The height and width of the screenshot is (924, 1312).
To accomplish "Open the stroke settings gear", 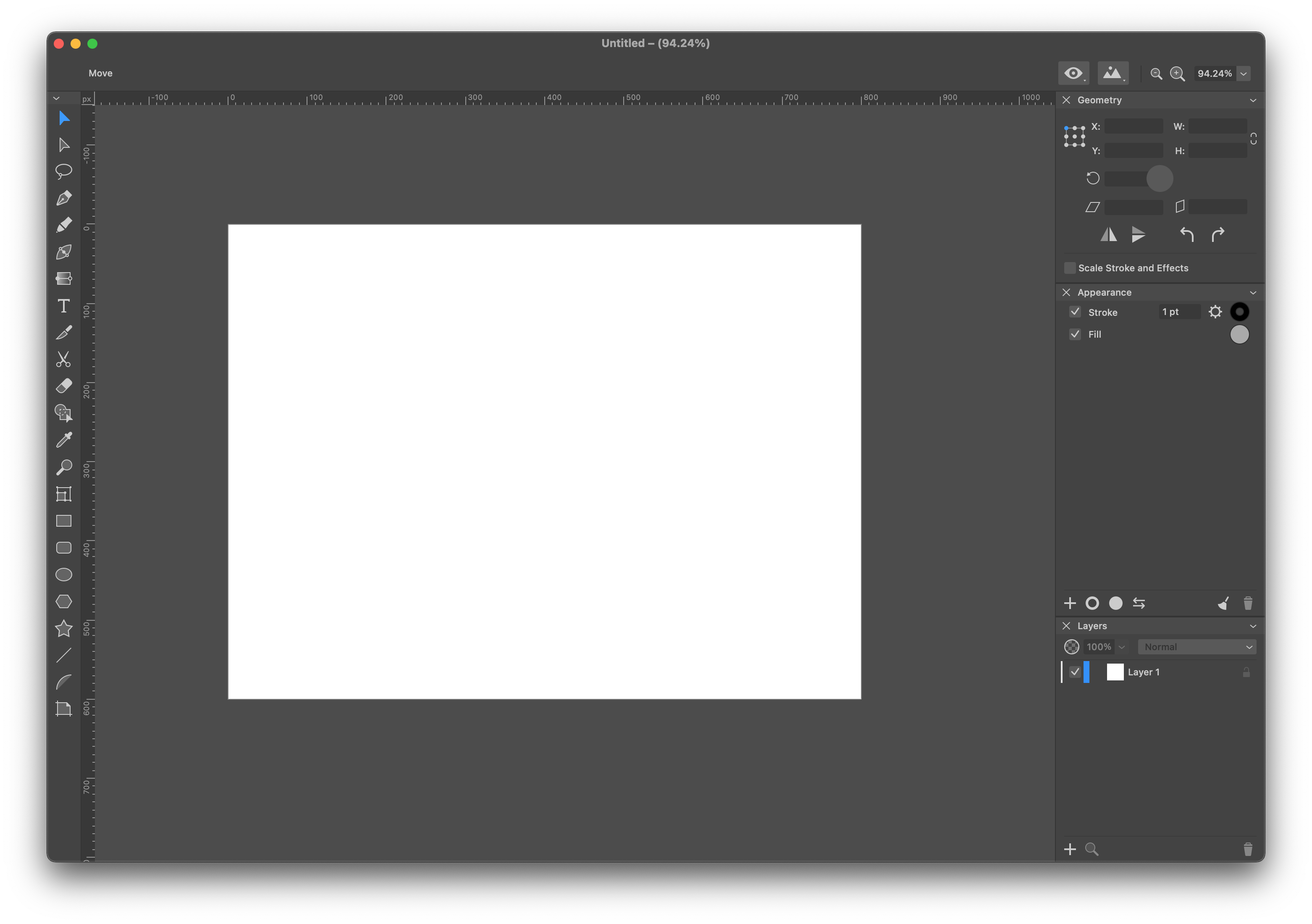I will click(x=1215, y=312).
